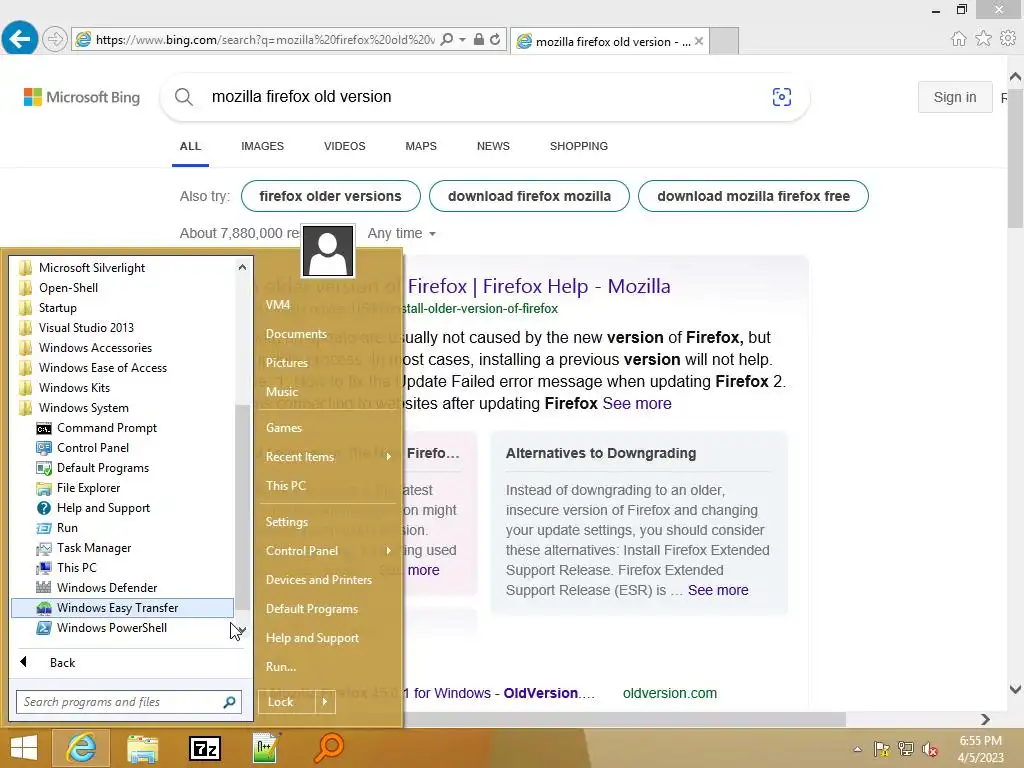Open Favorites star icon
Viewport: 1024px width, 768px height.
coord(983,39)
